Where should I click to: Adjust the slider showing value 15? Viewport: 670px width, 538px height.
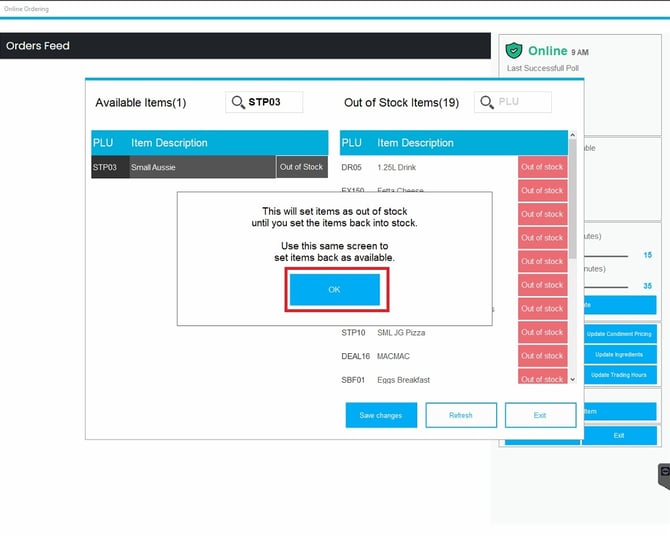(x=606, y=256)
